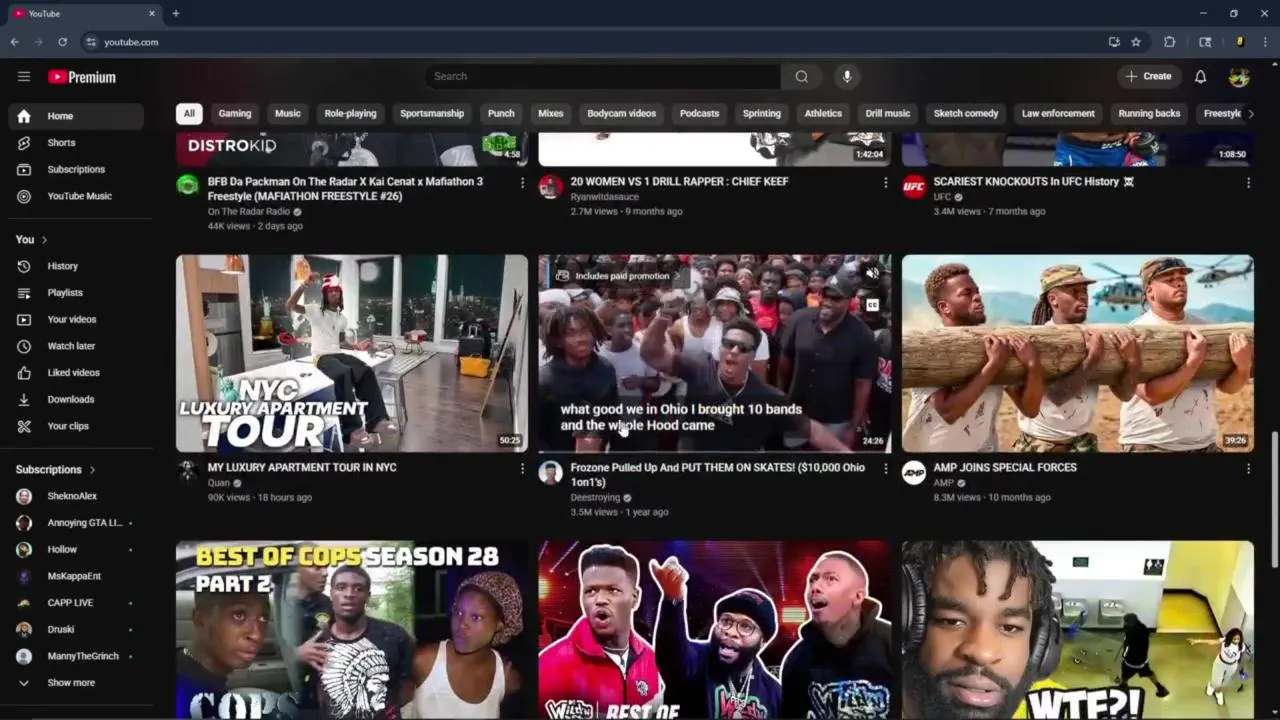Unmute the Frozone preview video
1280x720 pixels.
point(872,273)
